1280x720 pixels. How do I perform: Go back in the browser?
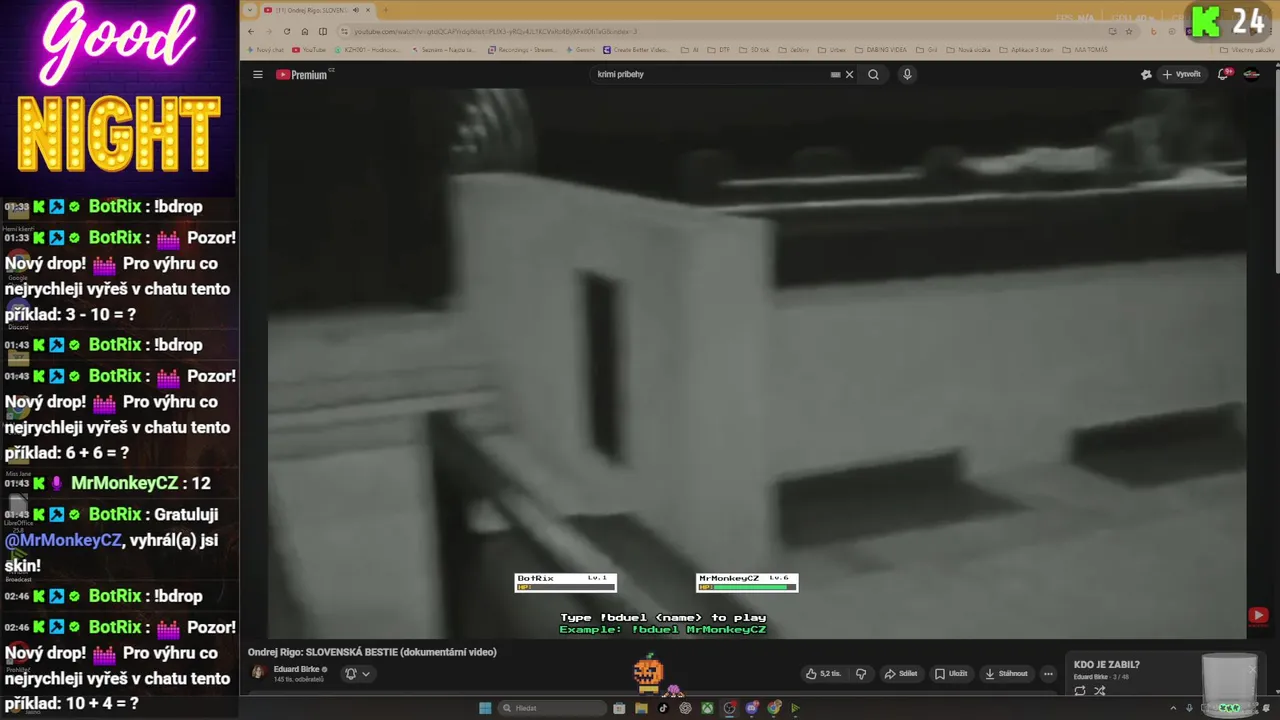click(251, 31)
